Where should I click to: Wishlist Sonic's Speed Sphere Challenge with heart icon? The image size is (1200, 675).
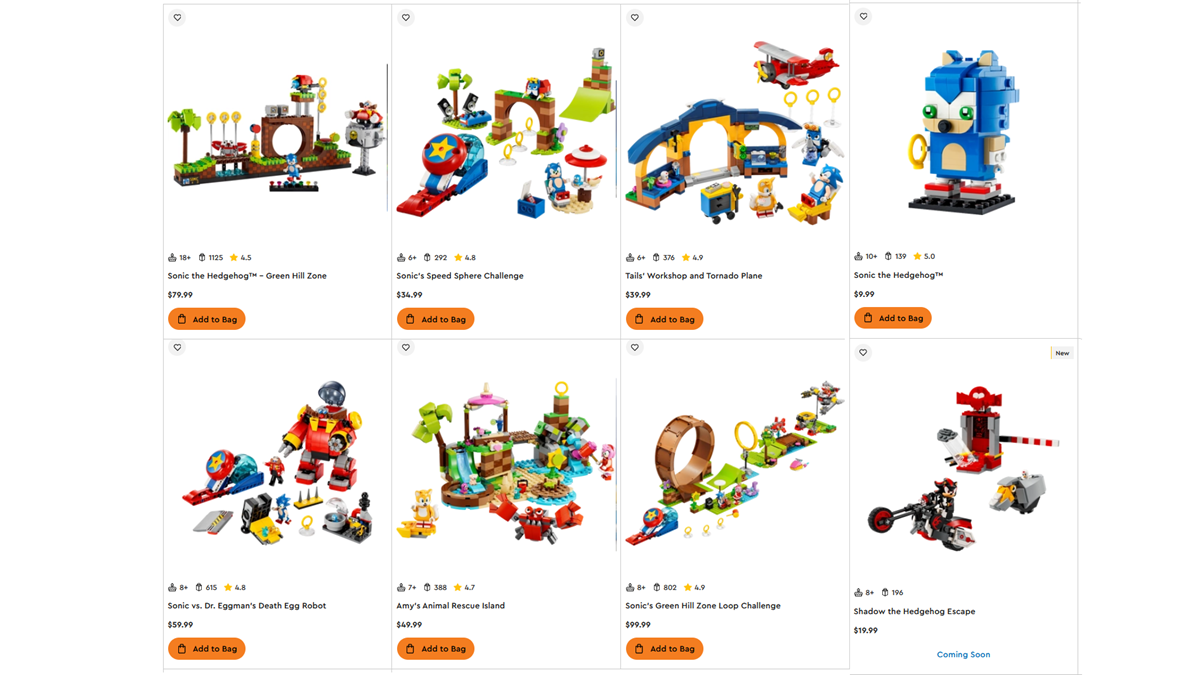coord(405,17)
